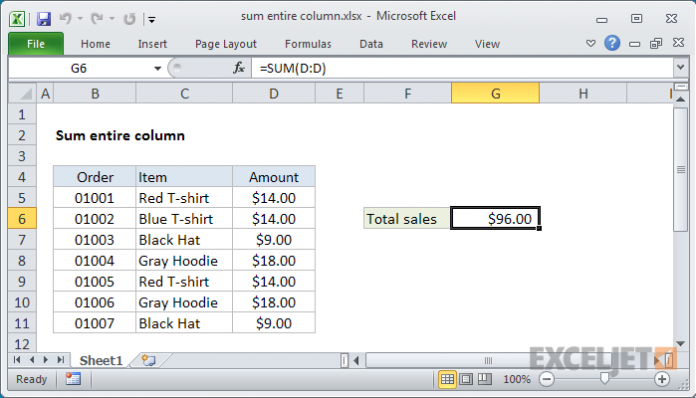The width and height of the screenshot is (696, 398).
Task: Click the vertical scrollbar down arrow
Action: pyautogui.click(x=680, y=343)
